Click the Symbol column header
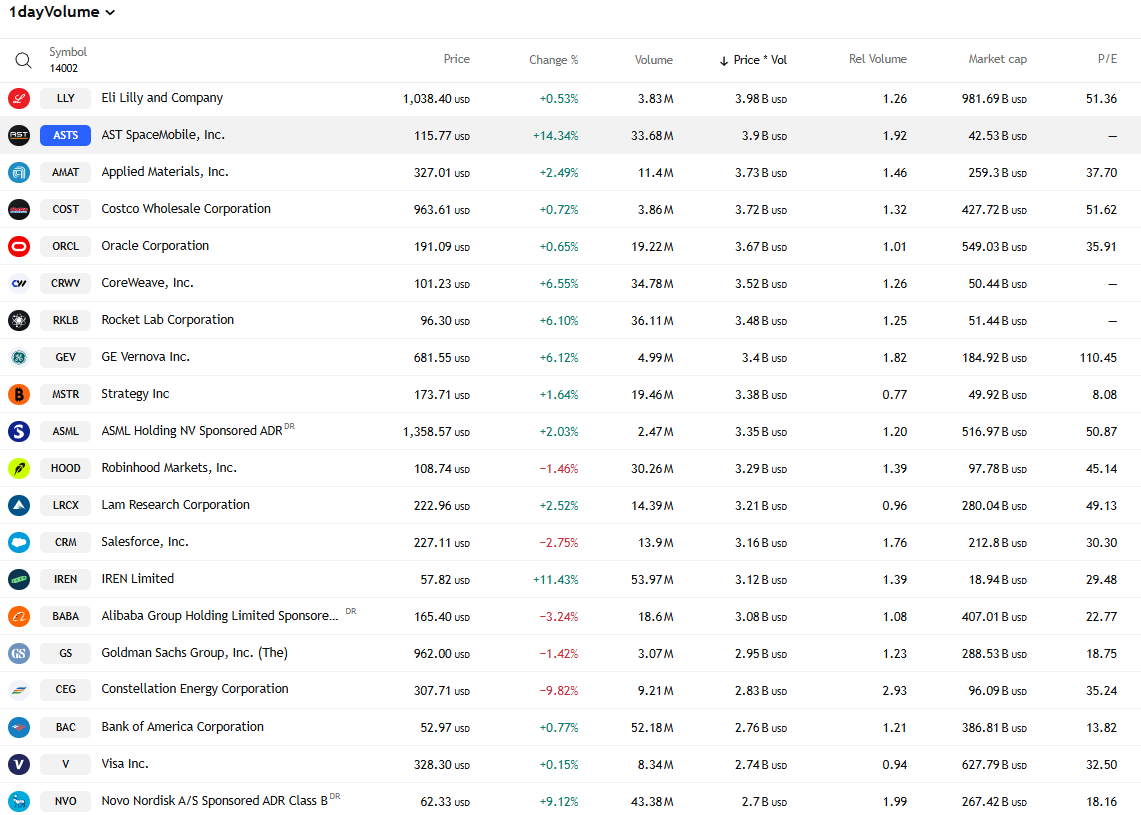The height and width of the screenshot is (815, 1141). 68,52
